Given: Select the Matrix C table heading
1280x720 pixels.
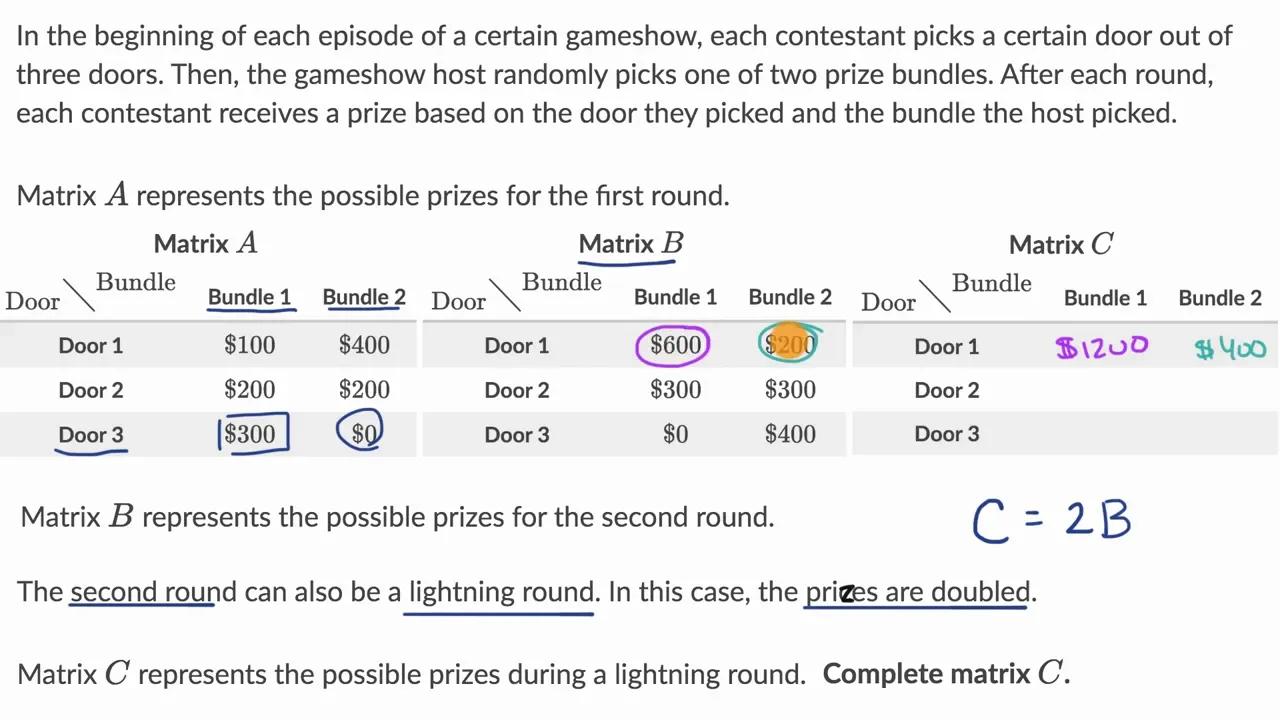Looking at the screenshot, I should tap(1061, 244).
